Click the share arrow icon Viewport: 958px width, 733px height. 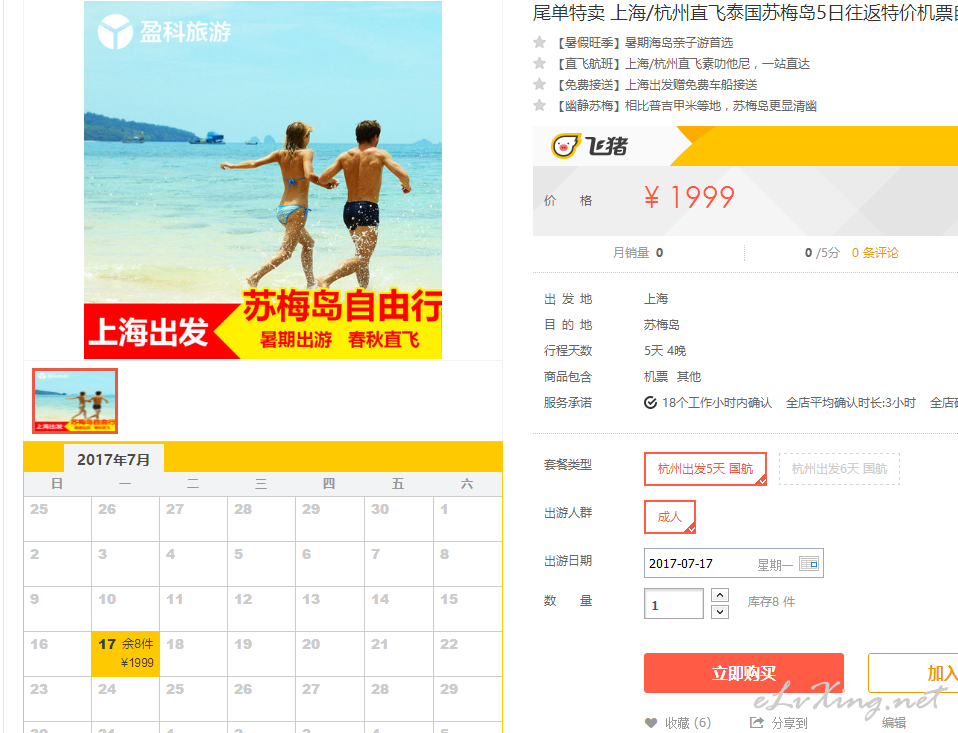[756, 723]
